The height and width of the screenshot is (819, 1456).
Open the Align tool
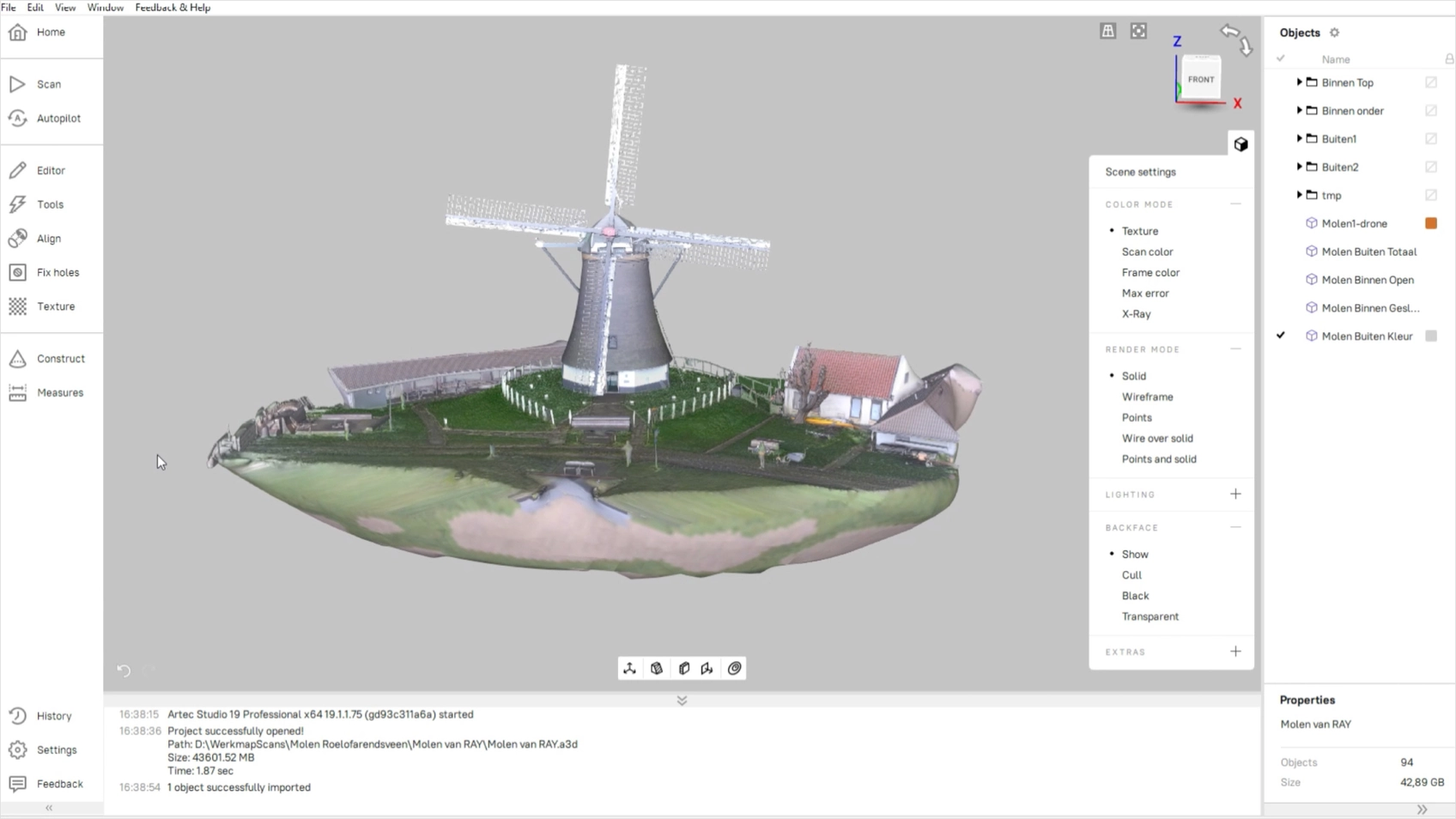(48, 239)
